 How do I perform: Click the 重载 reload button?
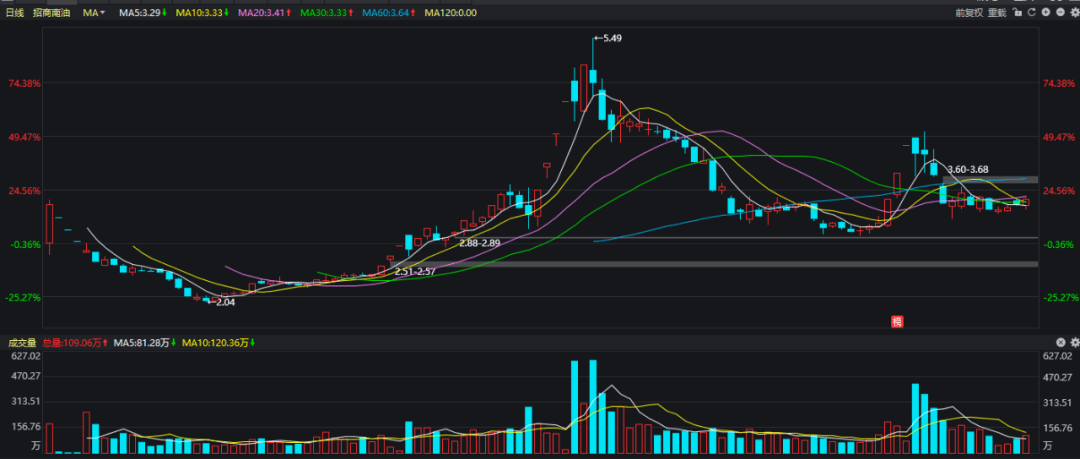[x=997, y=13]
